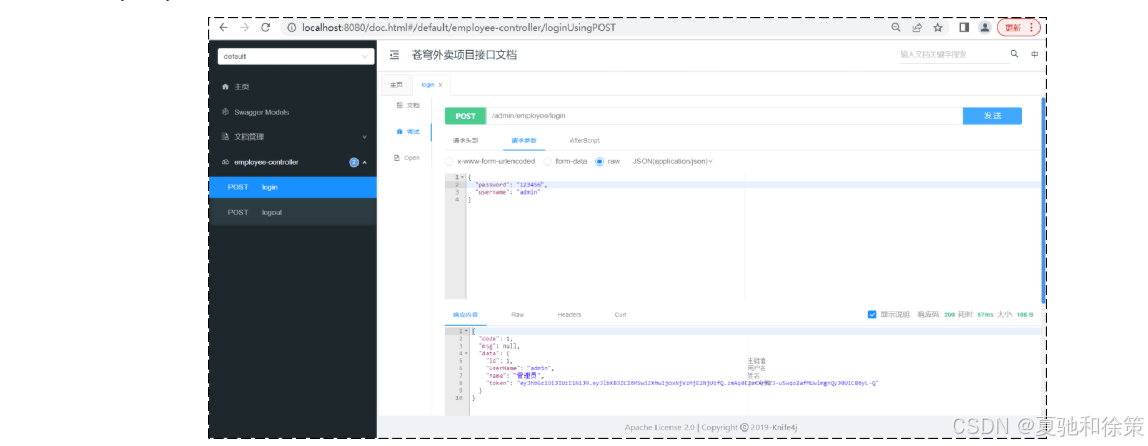Click the "msg": null line in the response
1148x446 pixels.
[499, 346]
